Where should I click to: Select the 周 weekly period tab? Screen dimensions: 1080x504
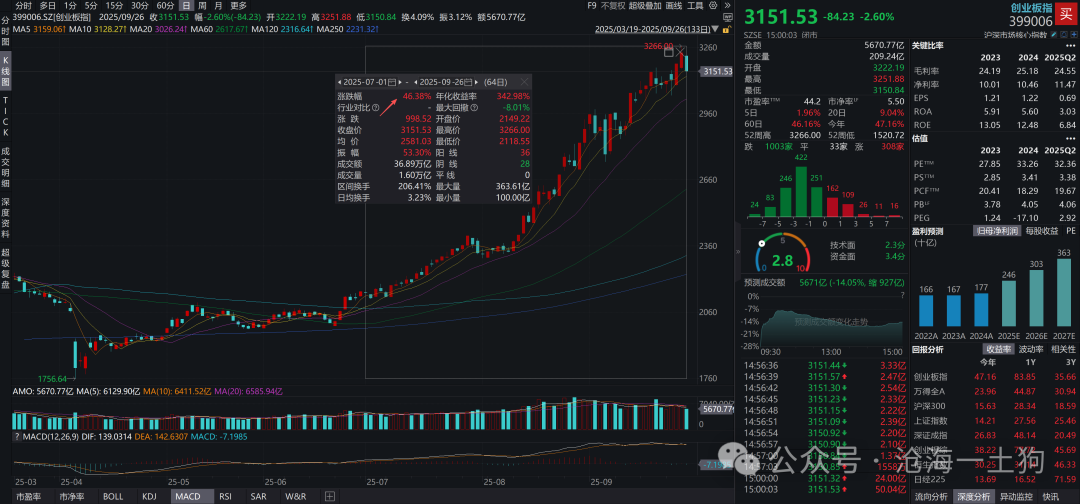click(x=203, y=5)
